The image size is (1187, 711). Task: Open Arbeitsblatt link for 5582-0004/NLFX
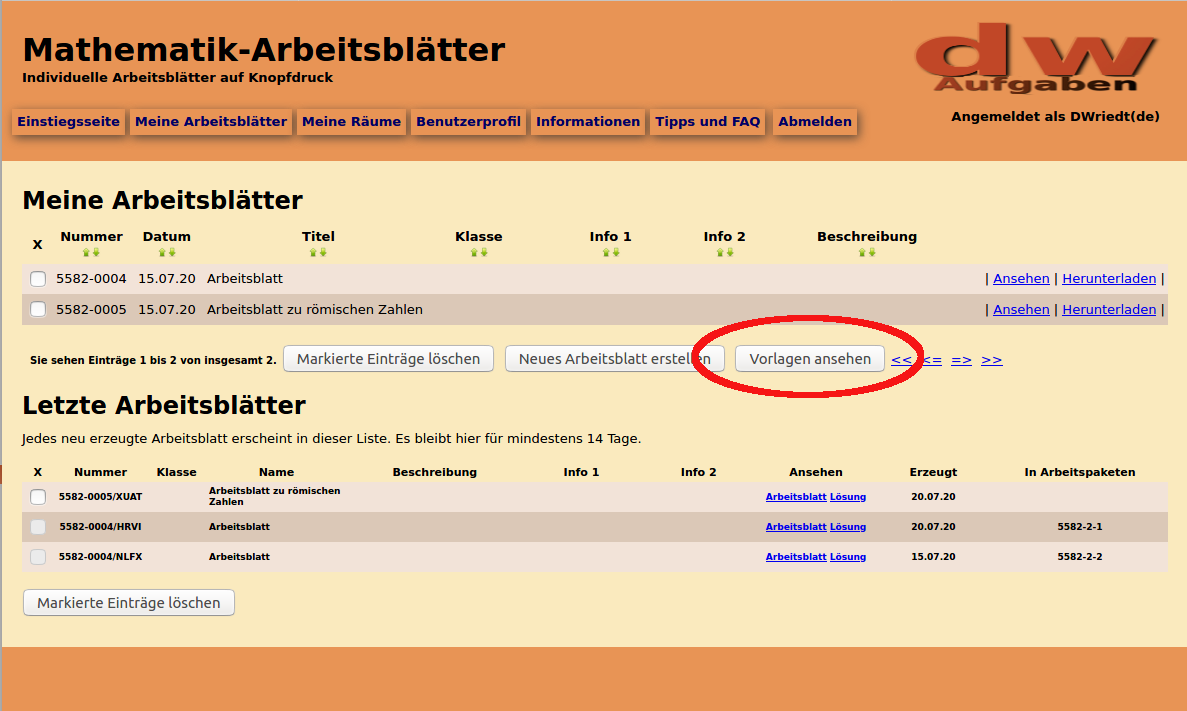coord(796,557)
